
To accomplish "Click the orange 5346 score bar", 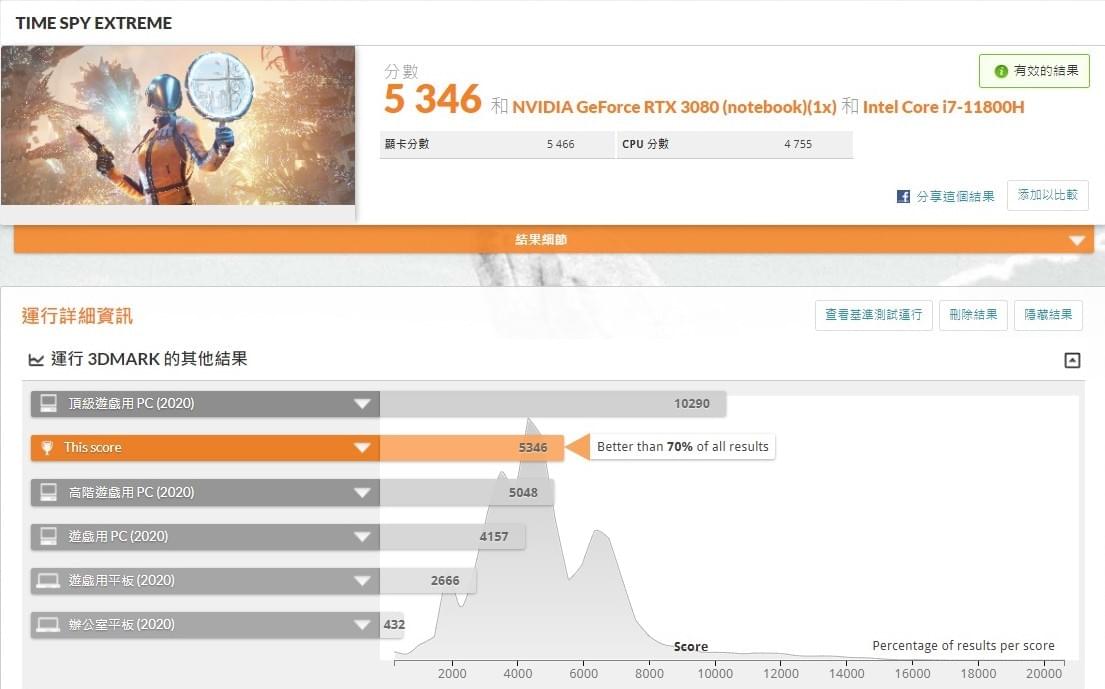I will pos(471,448).
